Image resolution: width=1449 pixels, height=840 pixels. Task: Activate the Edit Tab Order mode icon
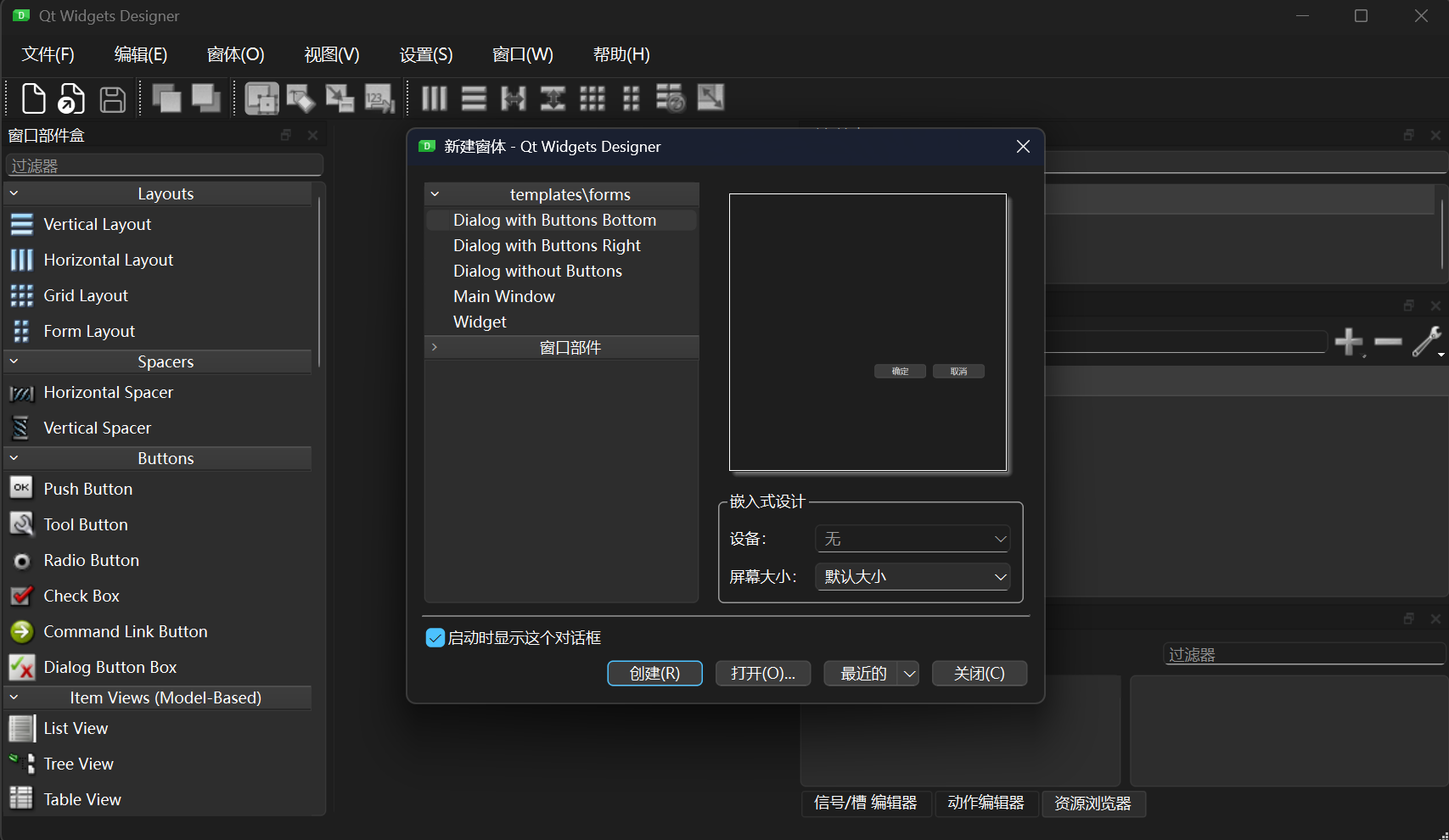click(x=379, y=98)
